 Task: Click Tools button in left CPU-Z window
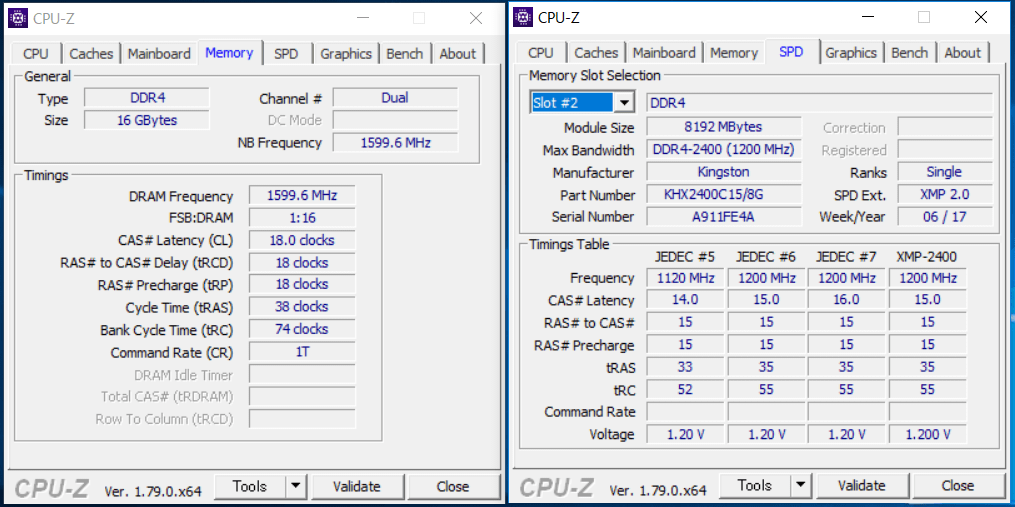(250, 486)
